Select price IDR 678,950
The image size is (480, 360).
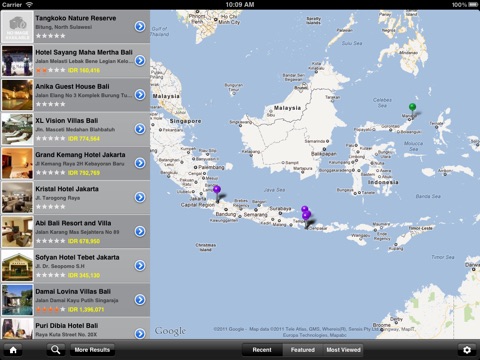[84, 241]
